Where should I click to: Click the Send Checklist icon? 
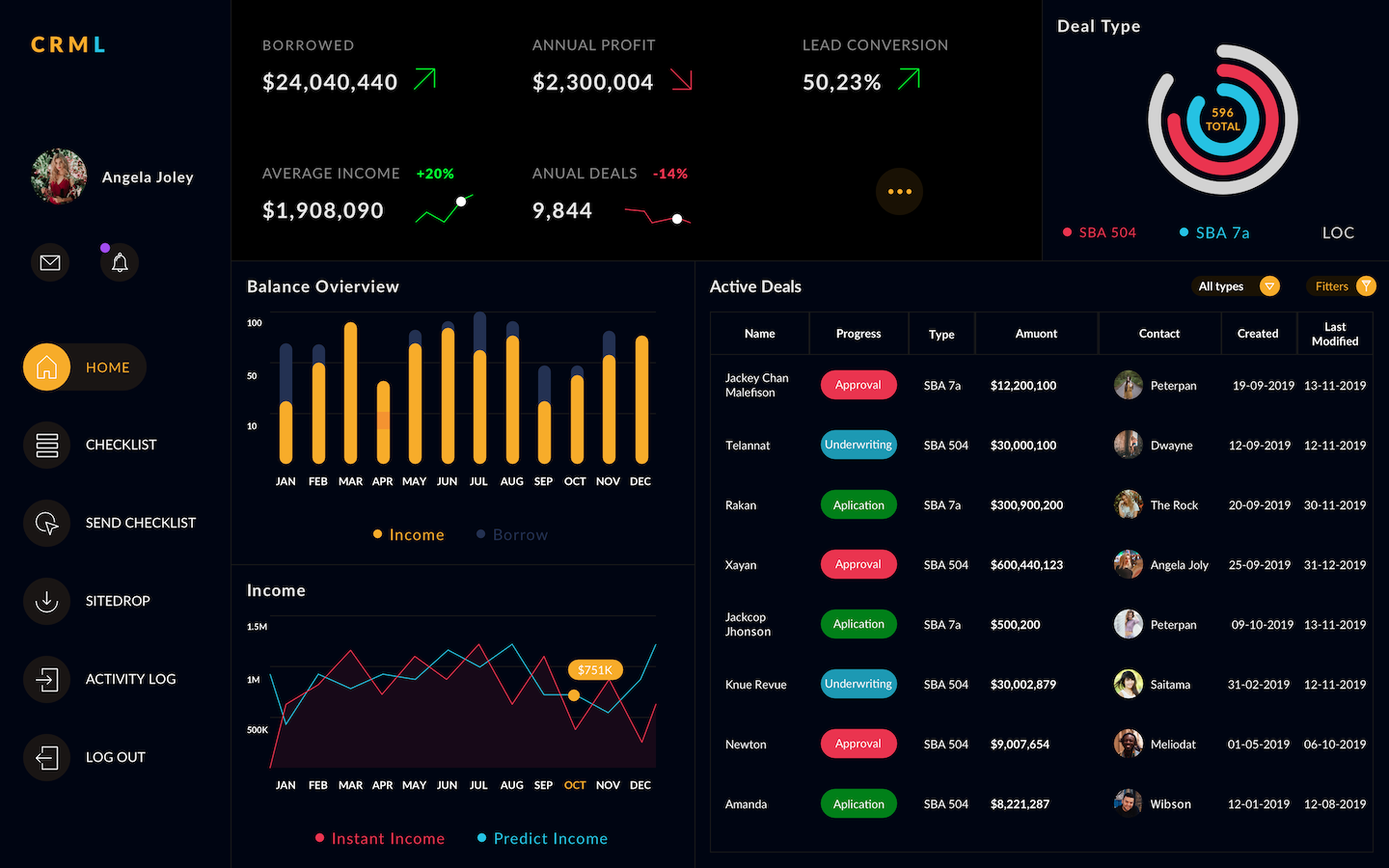[46, 524]
